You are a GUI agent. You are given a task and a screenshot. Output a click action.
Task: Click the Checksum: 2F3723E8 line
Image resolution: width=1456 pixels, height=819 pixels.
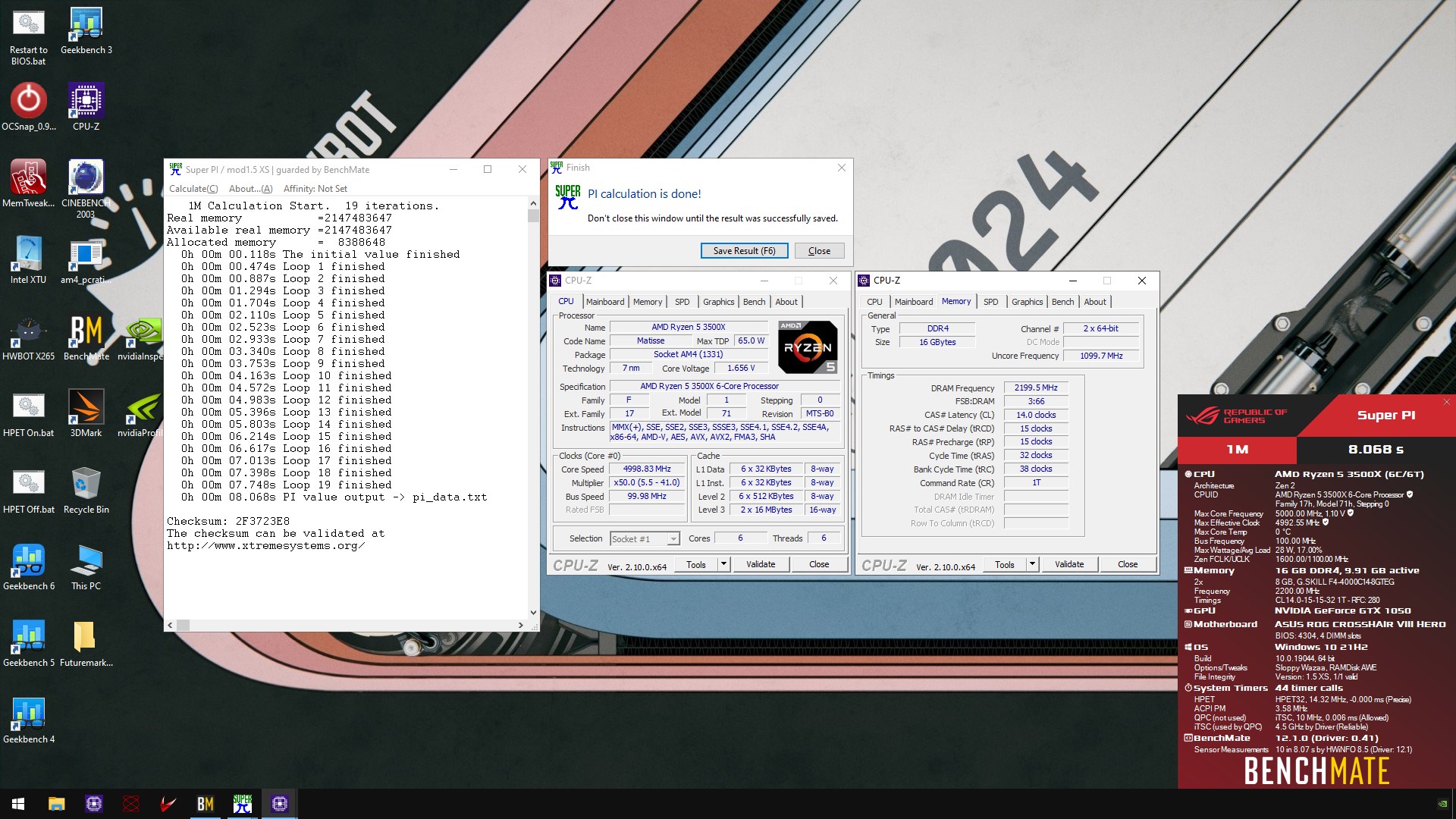(x=228, y=522)
